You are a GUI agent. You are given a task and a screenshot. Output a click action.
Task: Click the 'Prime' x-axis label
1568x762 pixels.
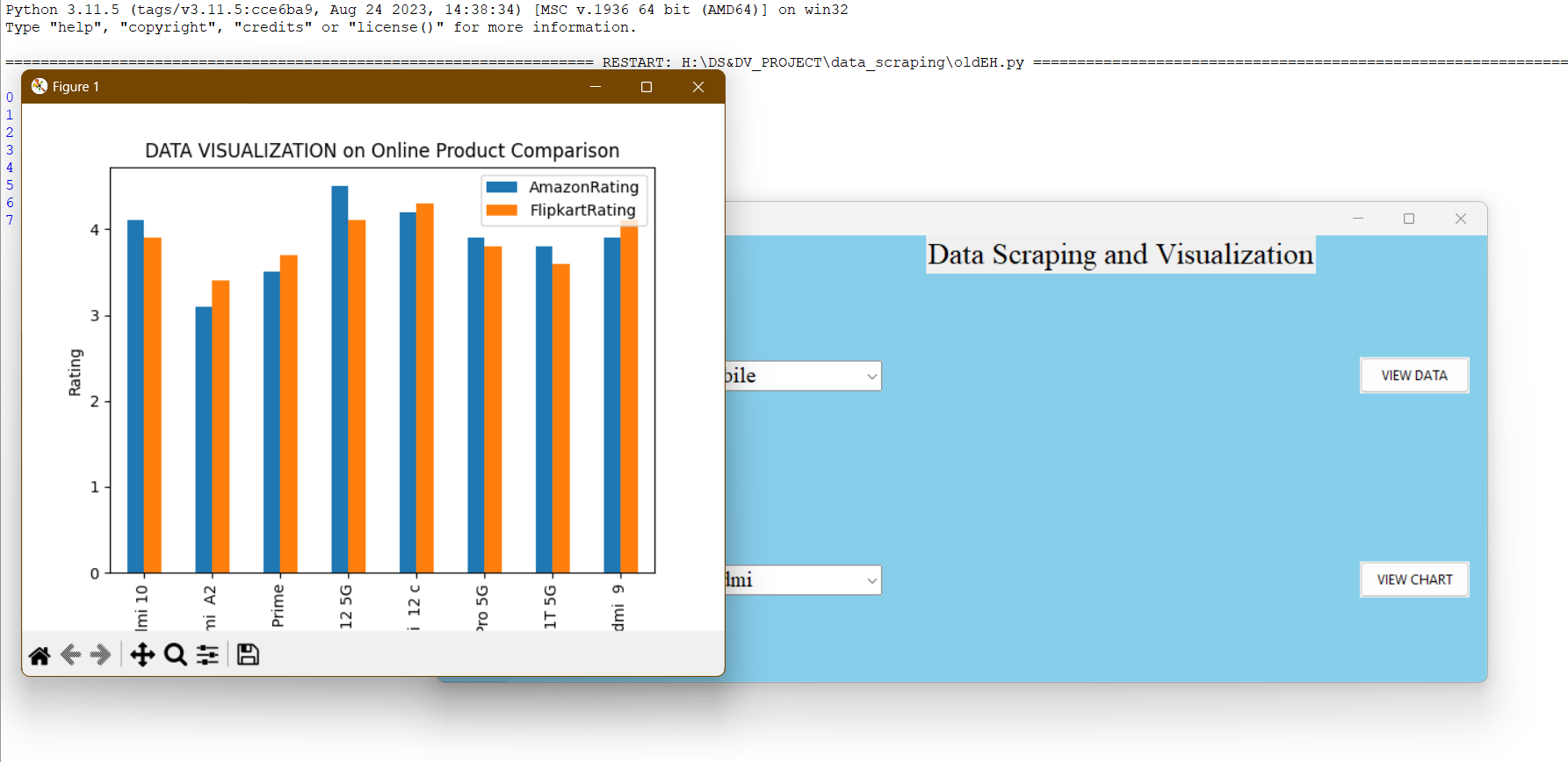tap(278, 606)
